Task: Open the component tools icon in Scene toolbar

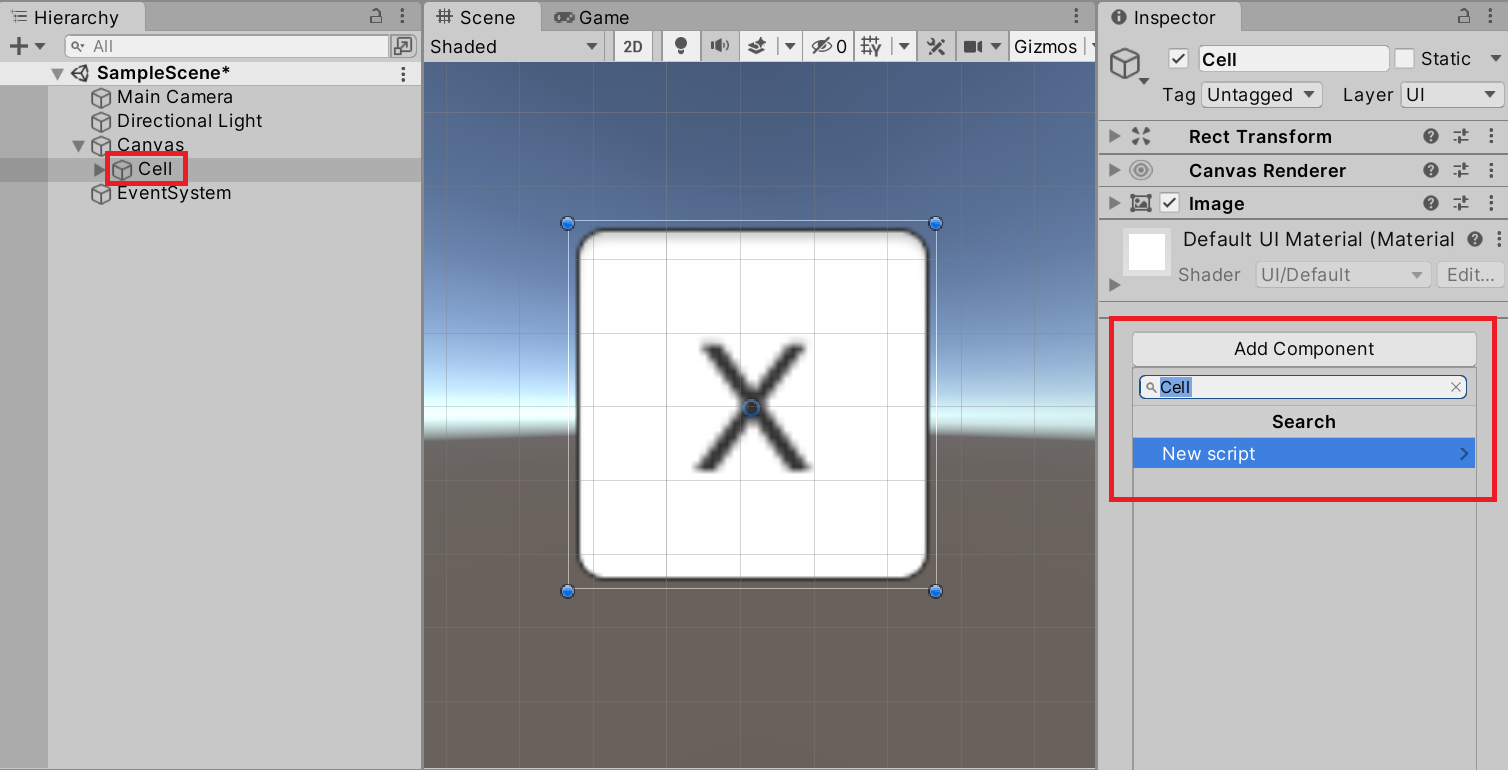Action: tap(936, 46)
